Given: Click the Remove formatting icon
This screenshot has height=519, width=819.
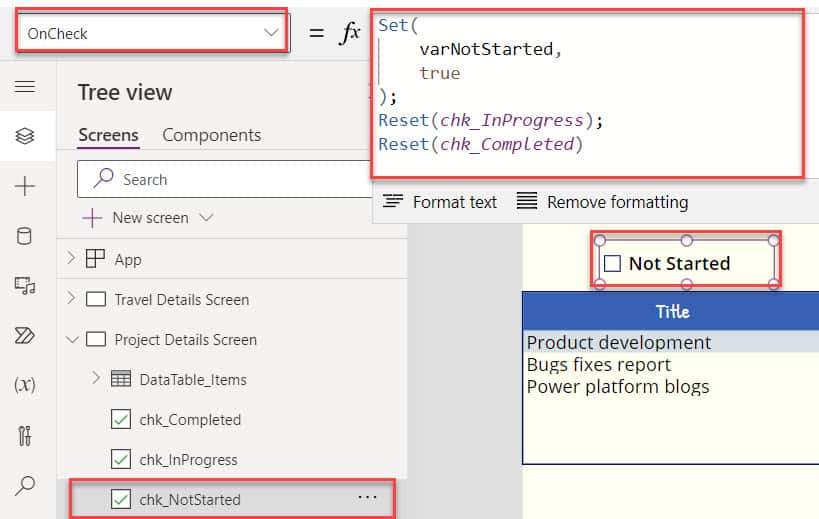Looking at the screenshot, I should tap(526, 200).
